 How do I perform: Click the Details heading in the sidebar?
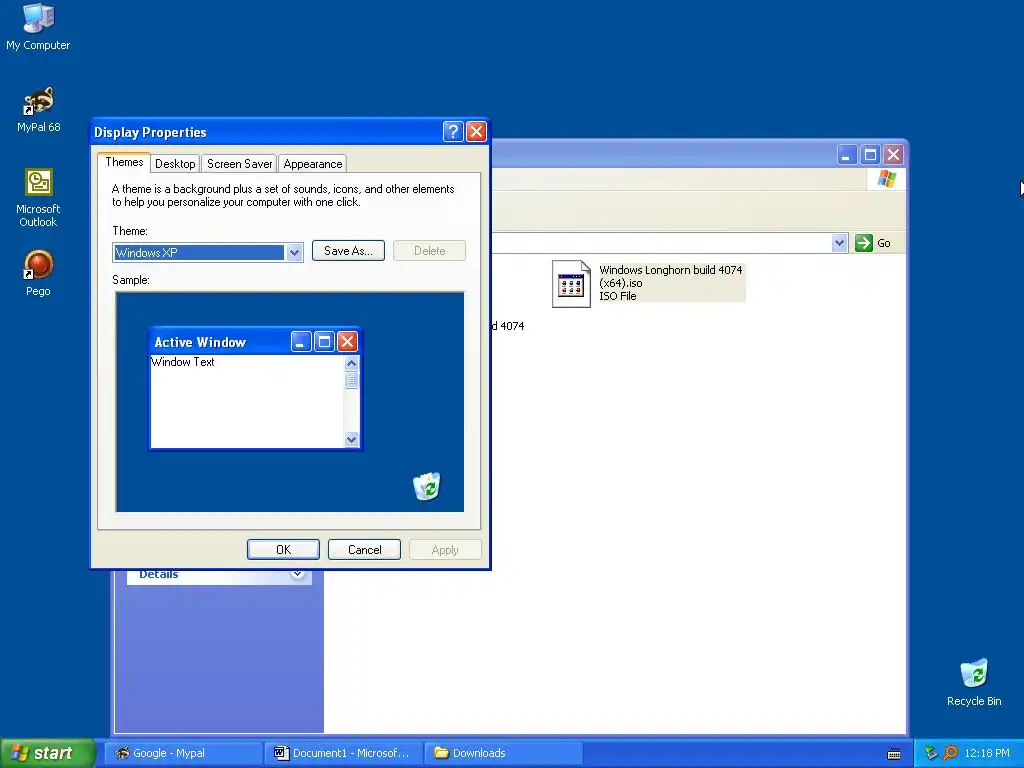pyautogui.click(x=159, y=574)
